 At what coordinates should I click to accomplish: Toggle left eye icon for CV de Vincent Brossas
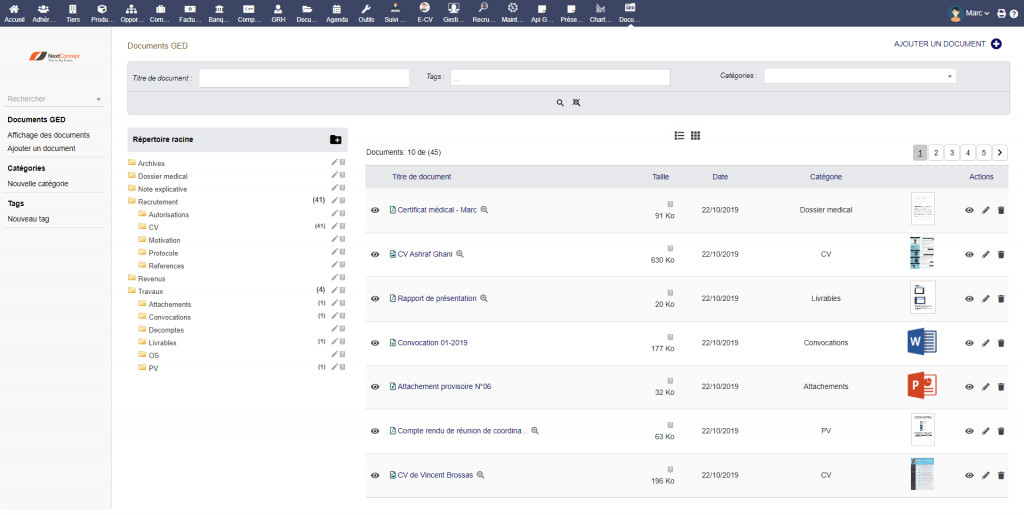pyautogui.click(x=375, y=476)
